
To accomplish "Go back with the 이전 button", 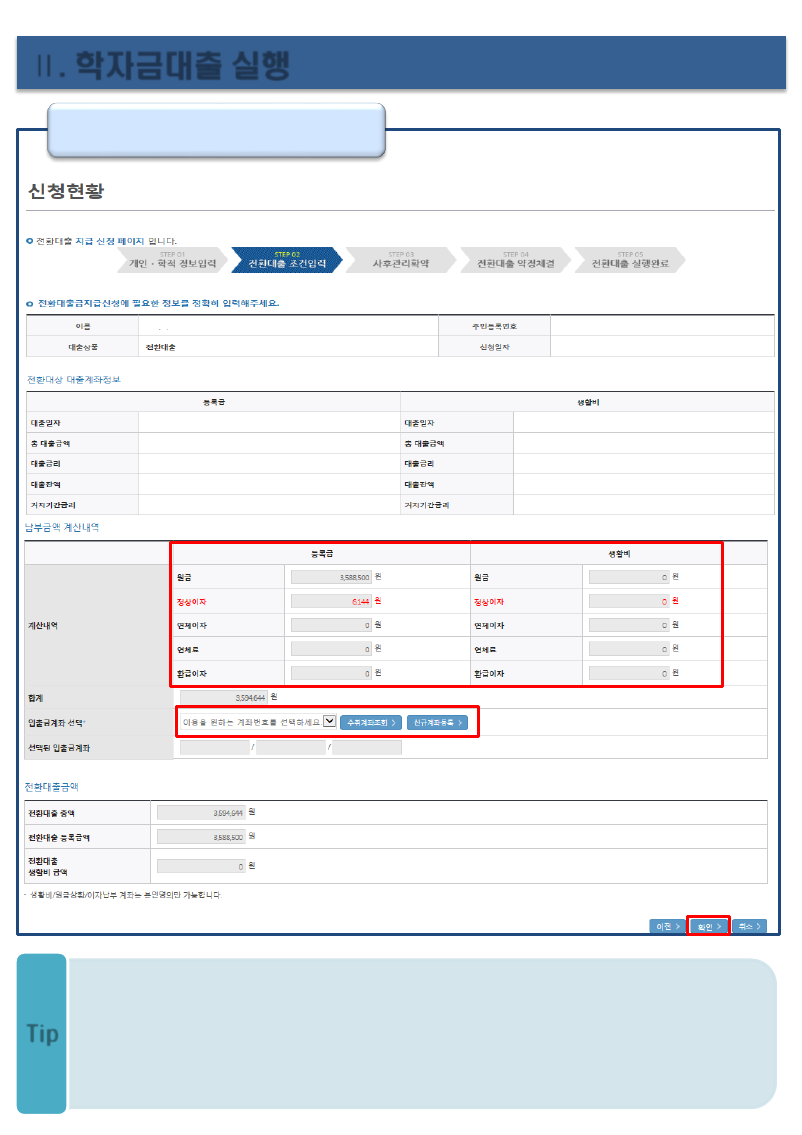I will (667, 927).
